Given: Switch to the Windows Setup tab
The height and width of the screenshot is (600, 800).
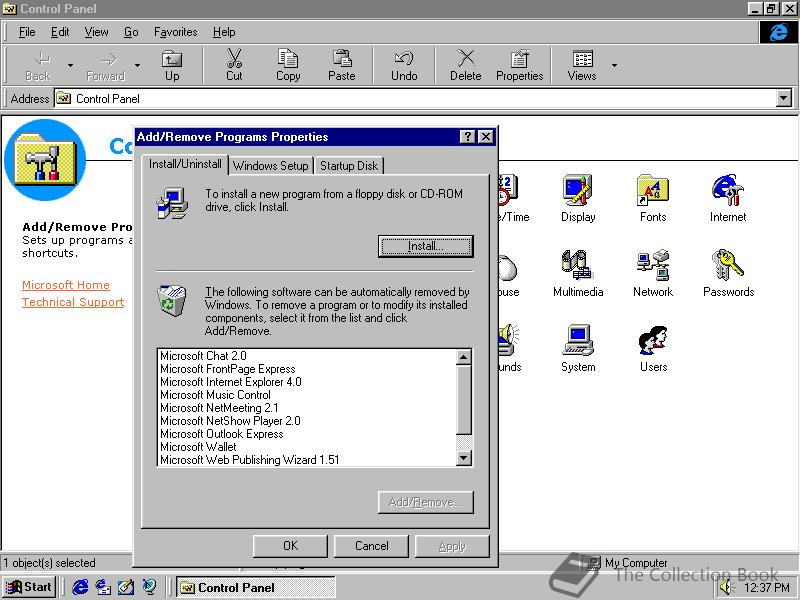Looking at the screenshot, I should [270, 166].
